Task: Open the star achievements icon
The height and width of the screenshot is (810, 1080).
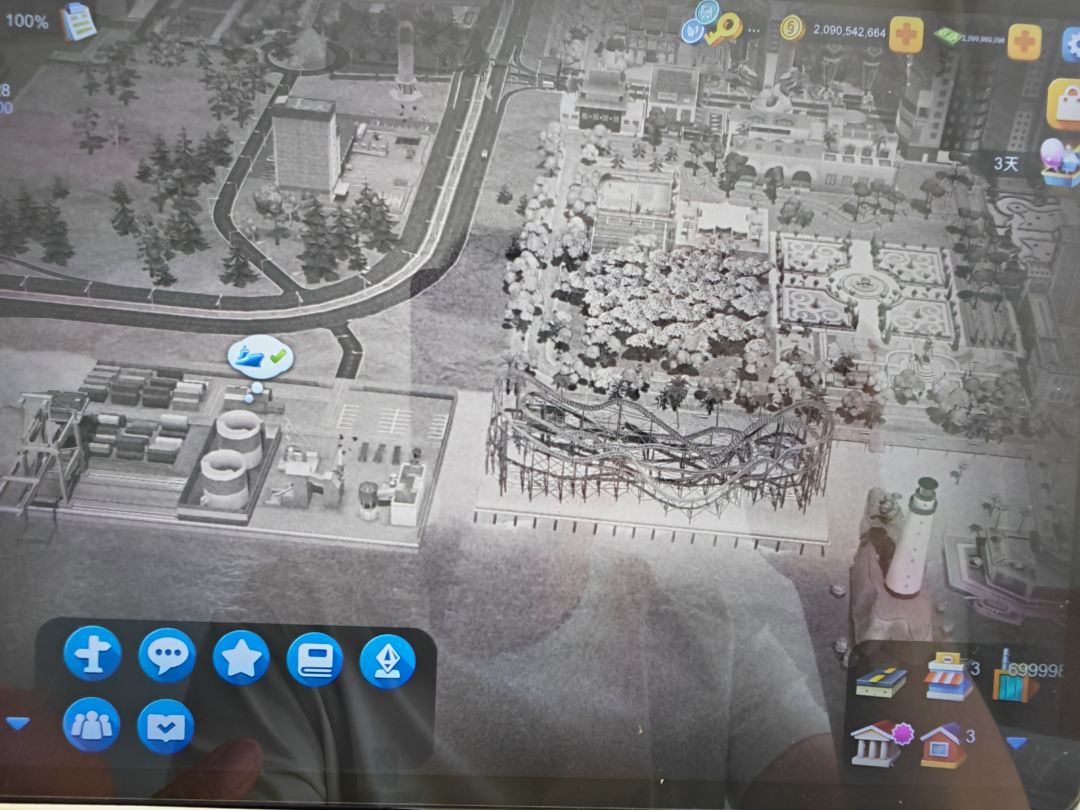Action: click(241, 658)
